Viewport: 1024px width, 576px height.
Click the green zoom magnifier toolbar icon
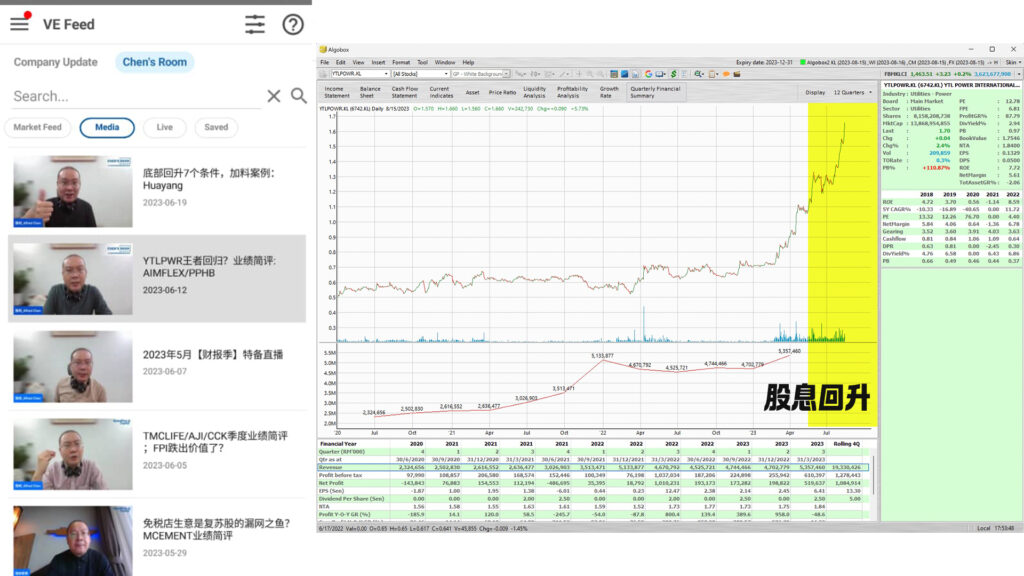(699, 74)
